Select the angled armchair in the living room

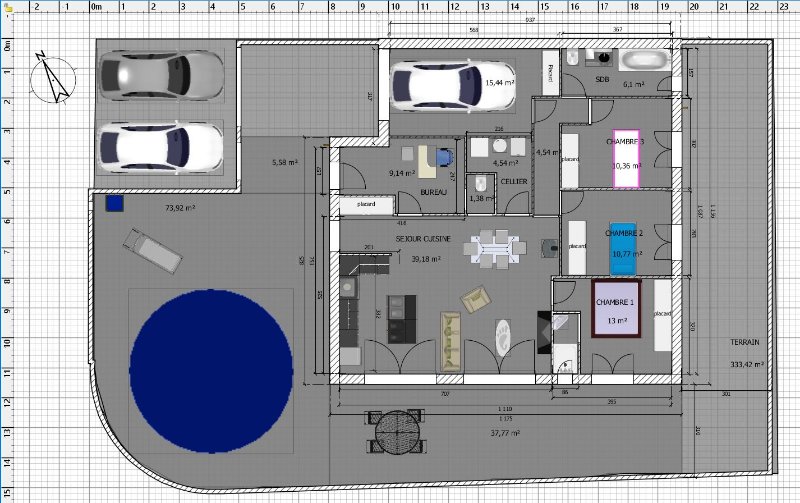[475, 299]
